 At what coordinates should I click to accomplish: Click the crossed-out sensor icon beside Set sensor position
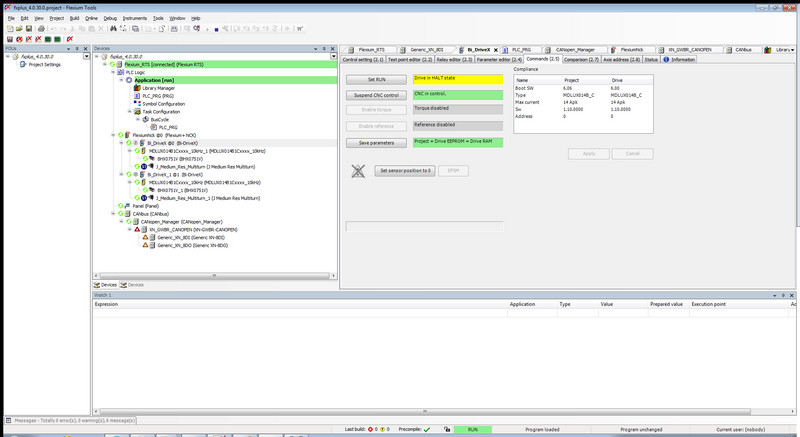click(x=358, y=171)
